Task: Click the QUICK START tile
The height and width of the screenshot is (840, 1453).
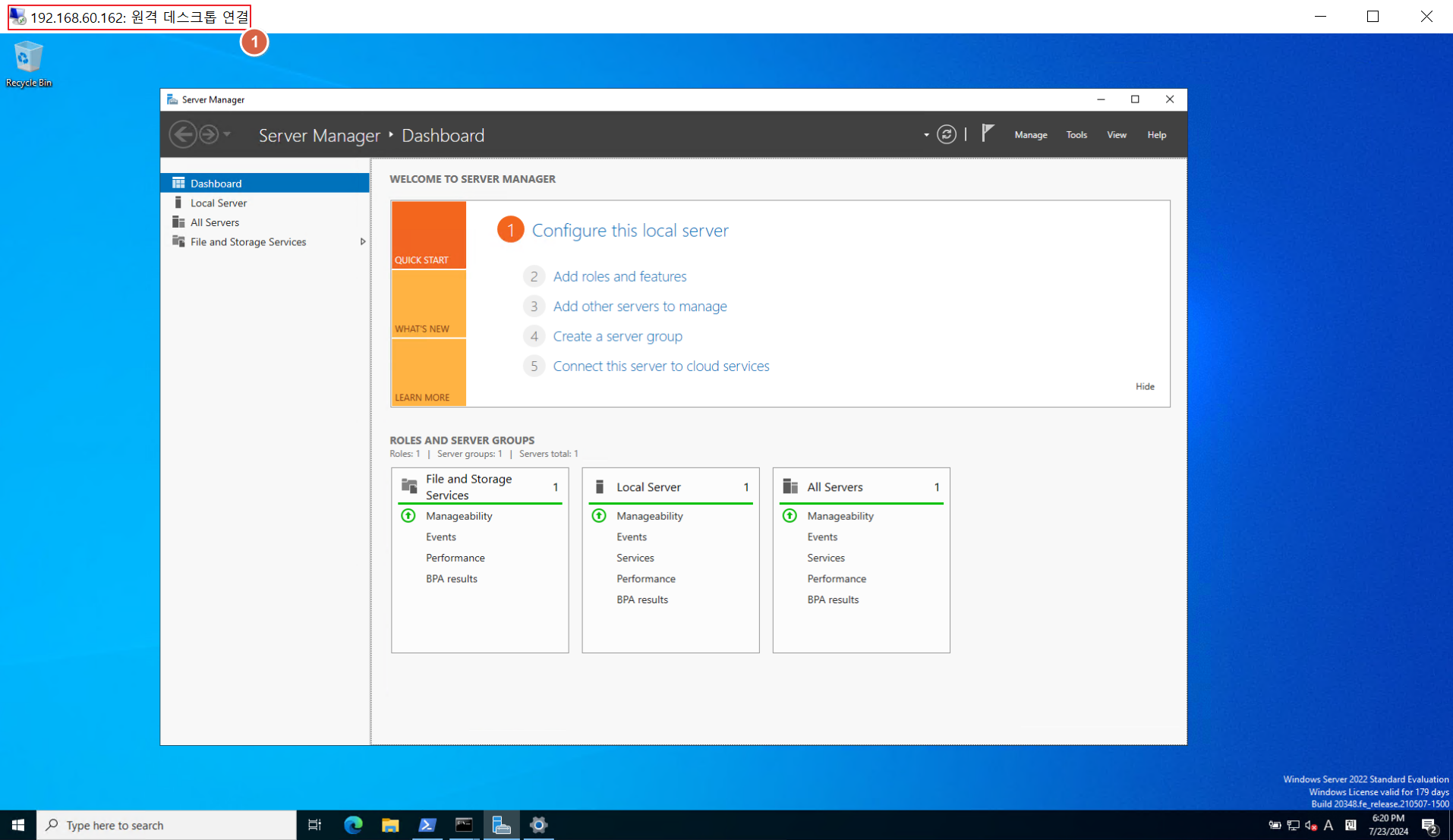Action: point(429,234)
